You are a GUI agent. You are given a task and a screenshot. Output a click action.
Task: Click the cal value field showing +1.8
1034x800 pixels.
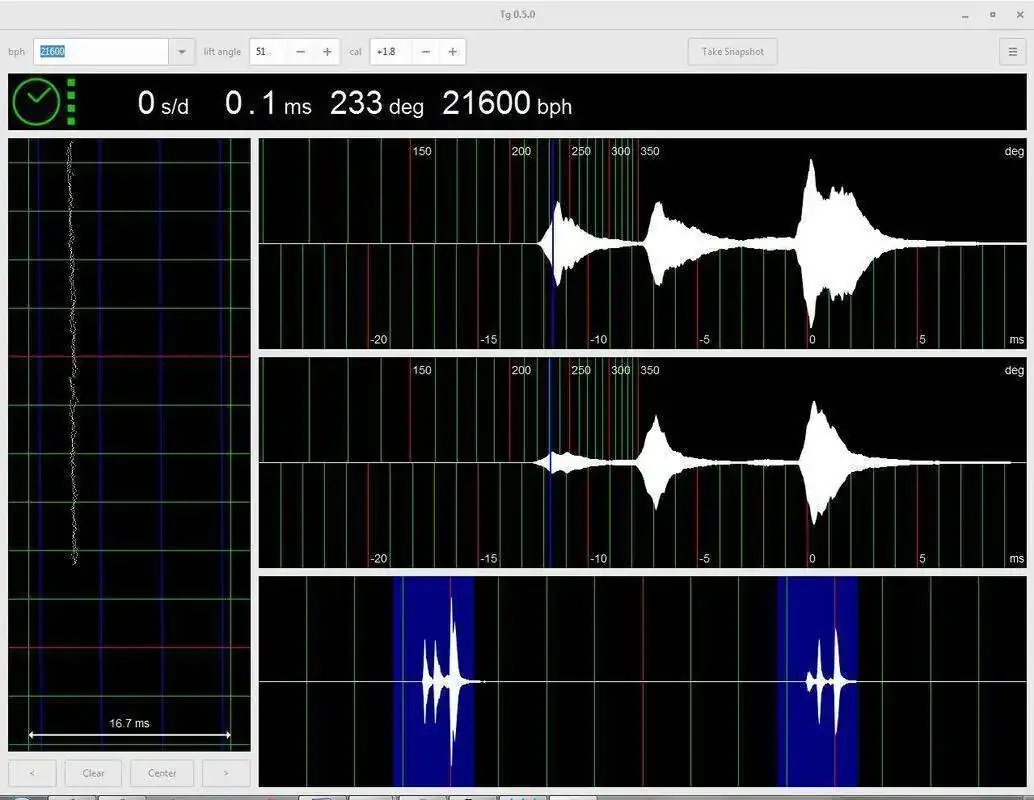391,52
